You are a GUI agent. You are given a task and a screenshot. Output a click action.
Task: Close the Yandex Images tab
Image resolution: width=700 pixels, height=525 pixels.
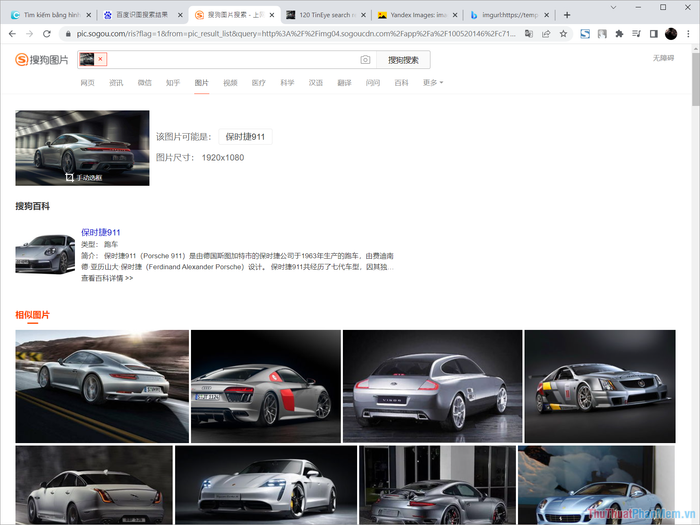tap(455, 15)
